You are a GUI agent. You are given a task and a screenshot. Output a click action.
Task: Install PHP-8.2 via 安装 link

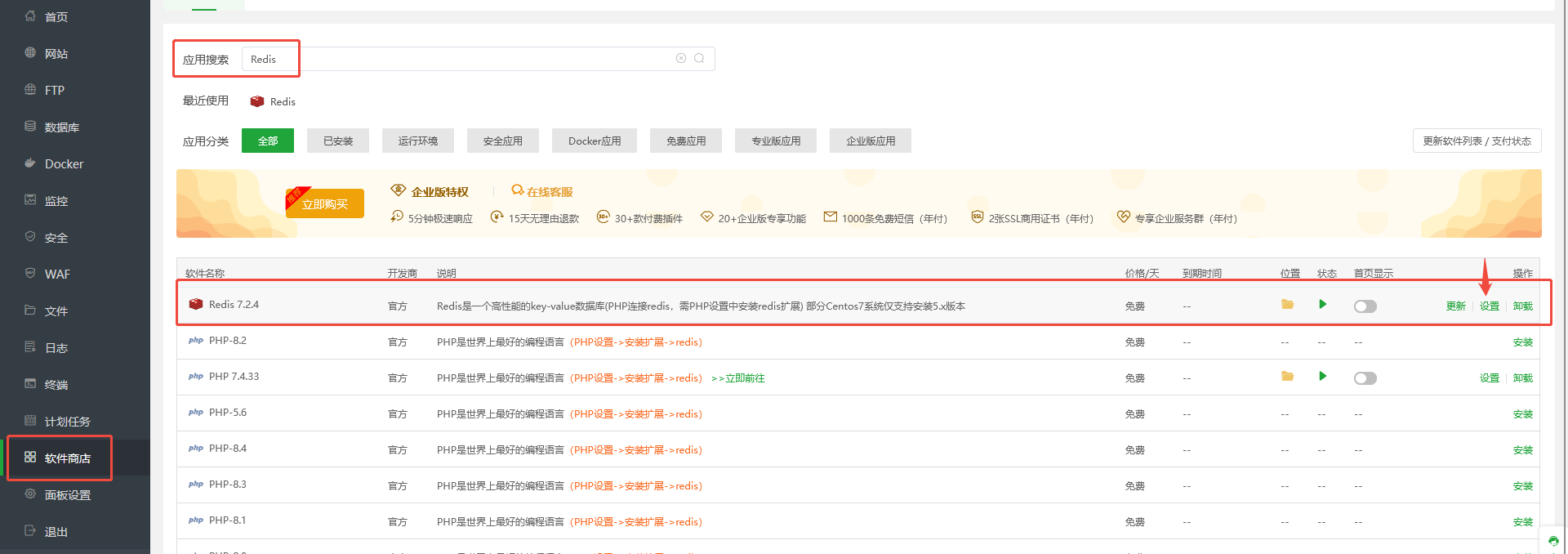click(1522, 342)
